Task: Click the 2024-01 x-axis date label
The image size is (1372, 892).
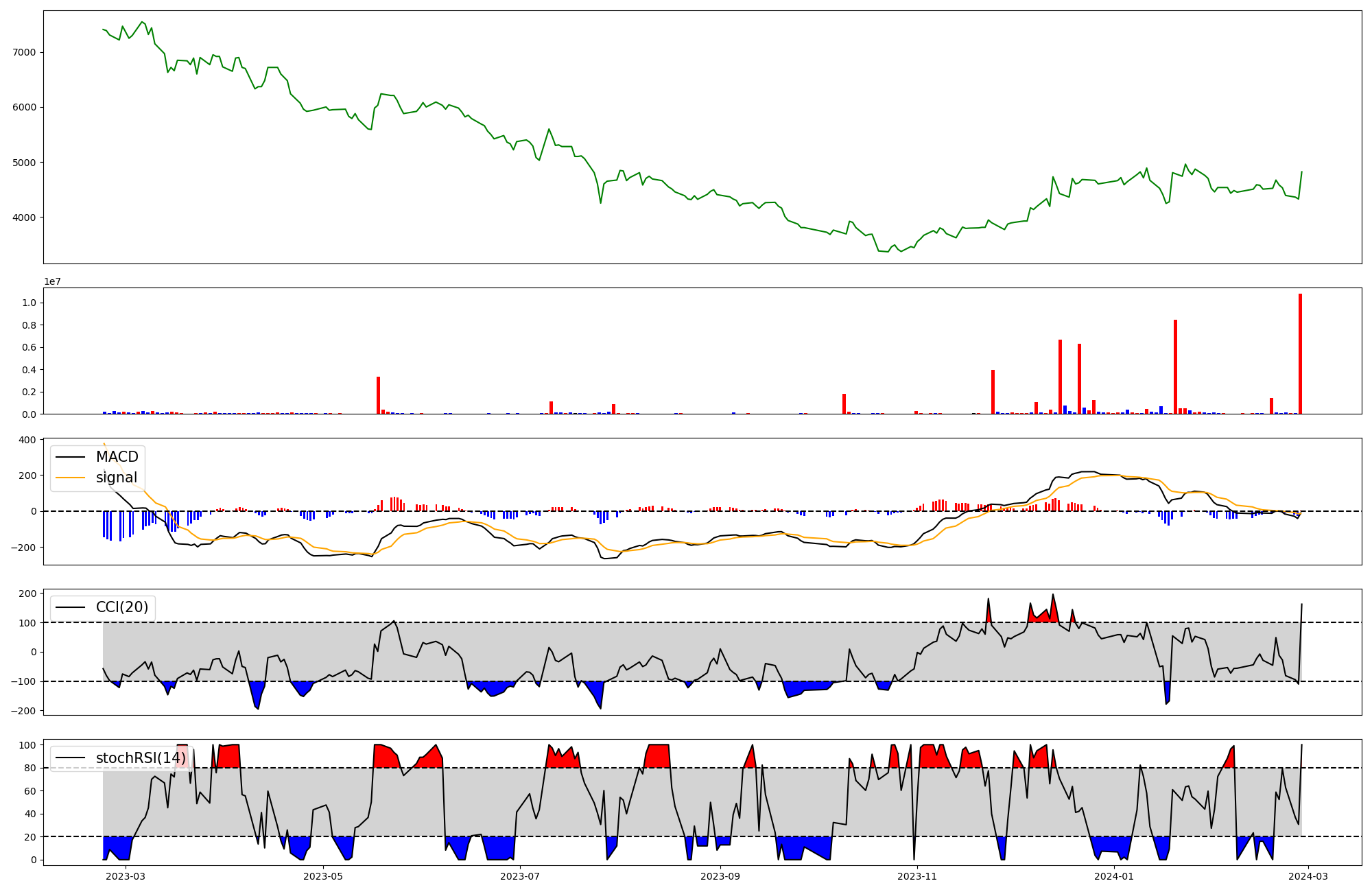Action: point(1114,876)
